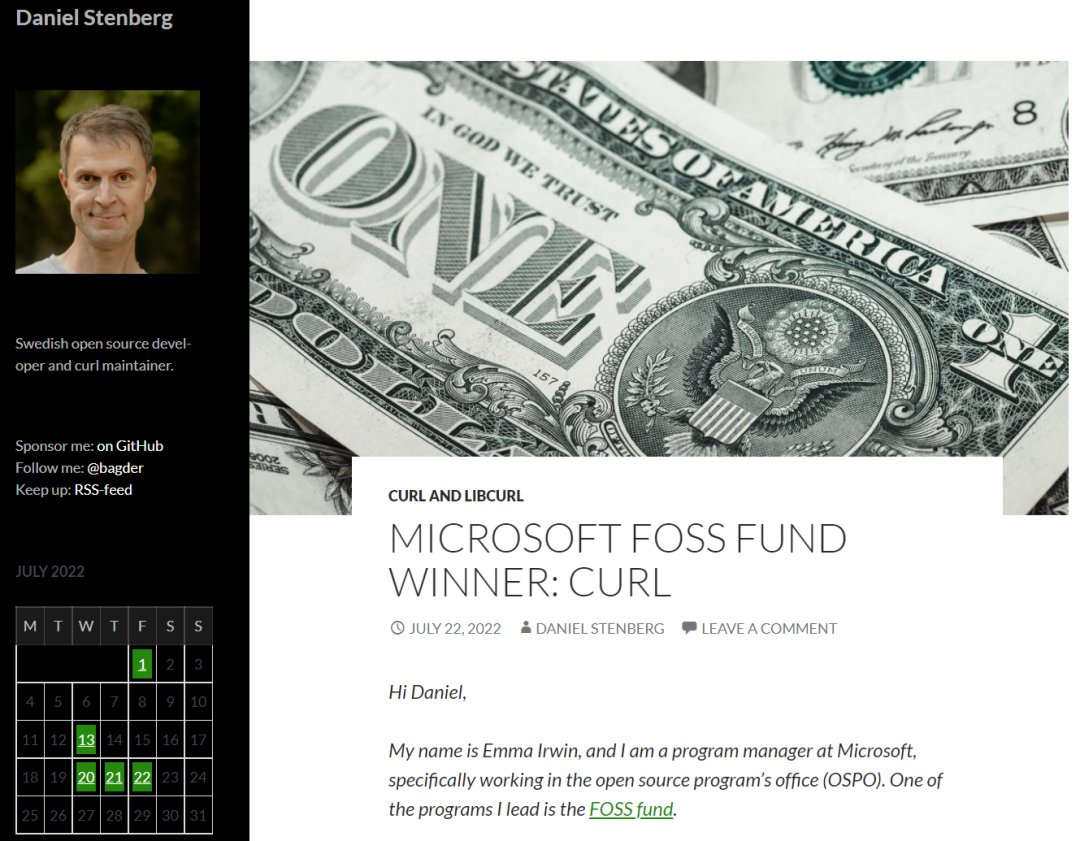Viewport: 1080px width, 841px height.
Task: Follow the FOSS fund link in the article
Action: tap(632, 809)
